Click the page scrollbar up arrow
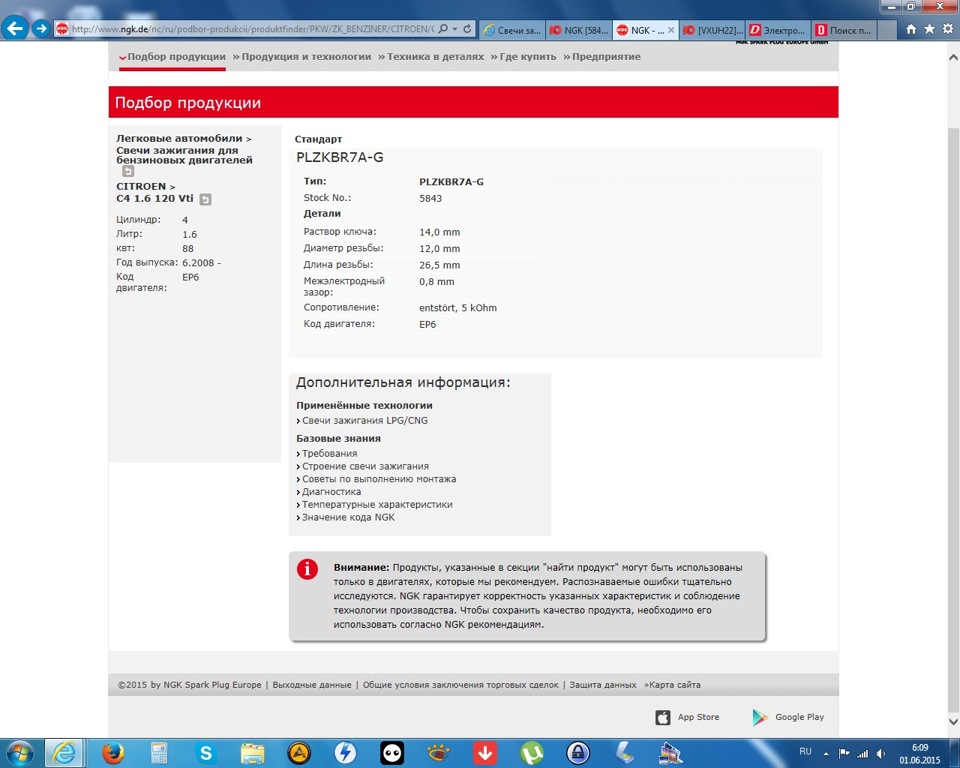This screenshot has height=768, width=960. click(953, 57)
